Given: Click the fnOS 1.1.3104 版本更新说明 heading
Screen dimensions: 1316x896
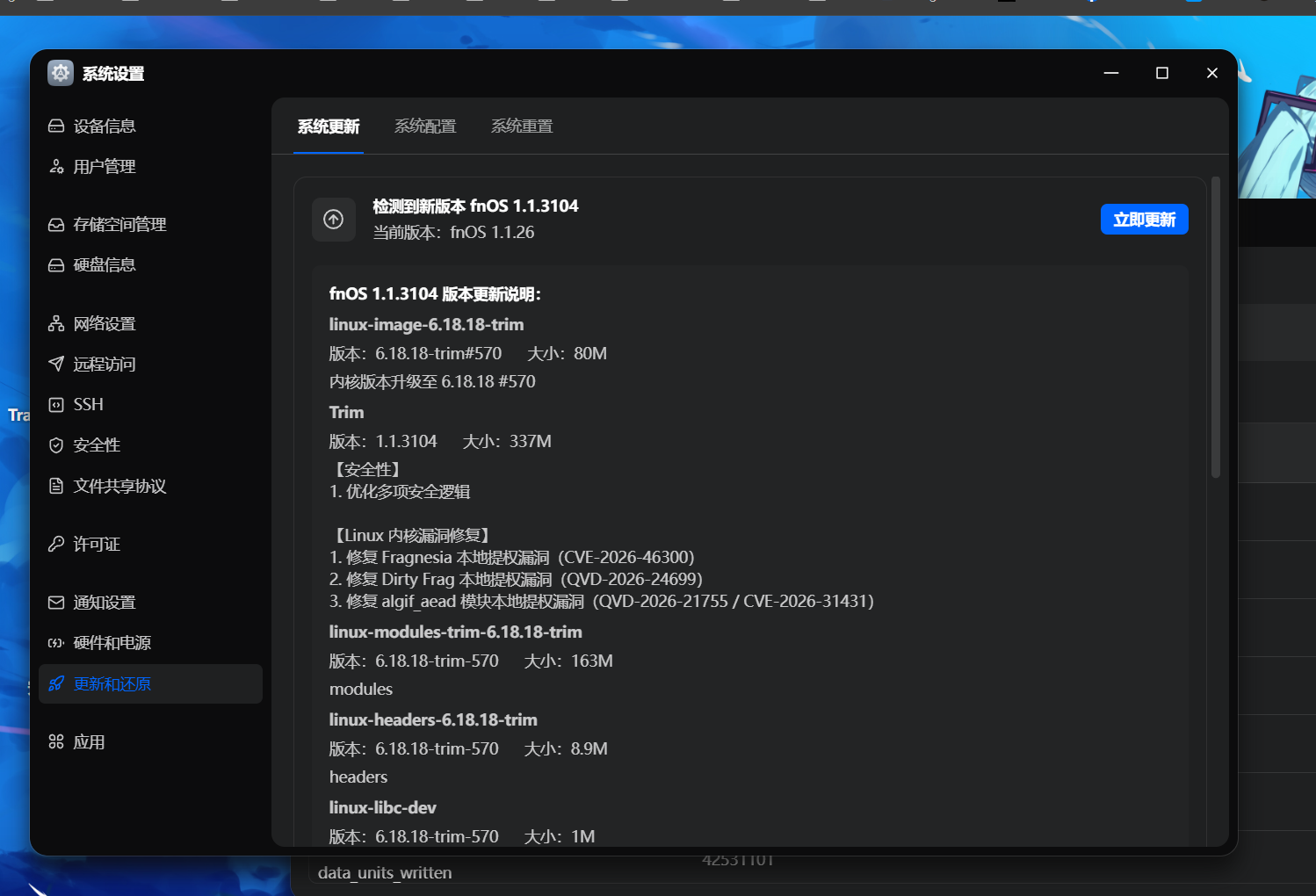Looking at the screenshot, I should pos(435,293).
